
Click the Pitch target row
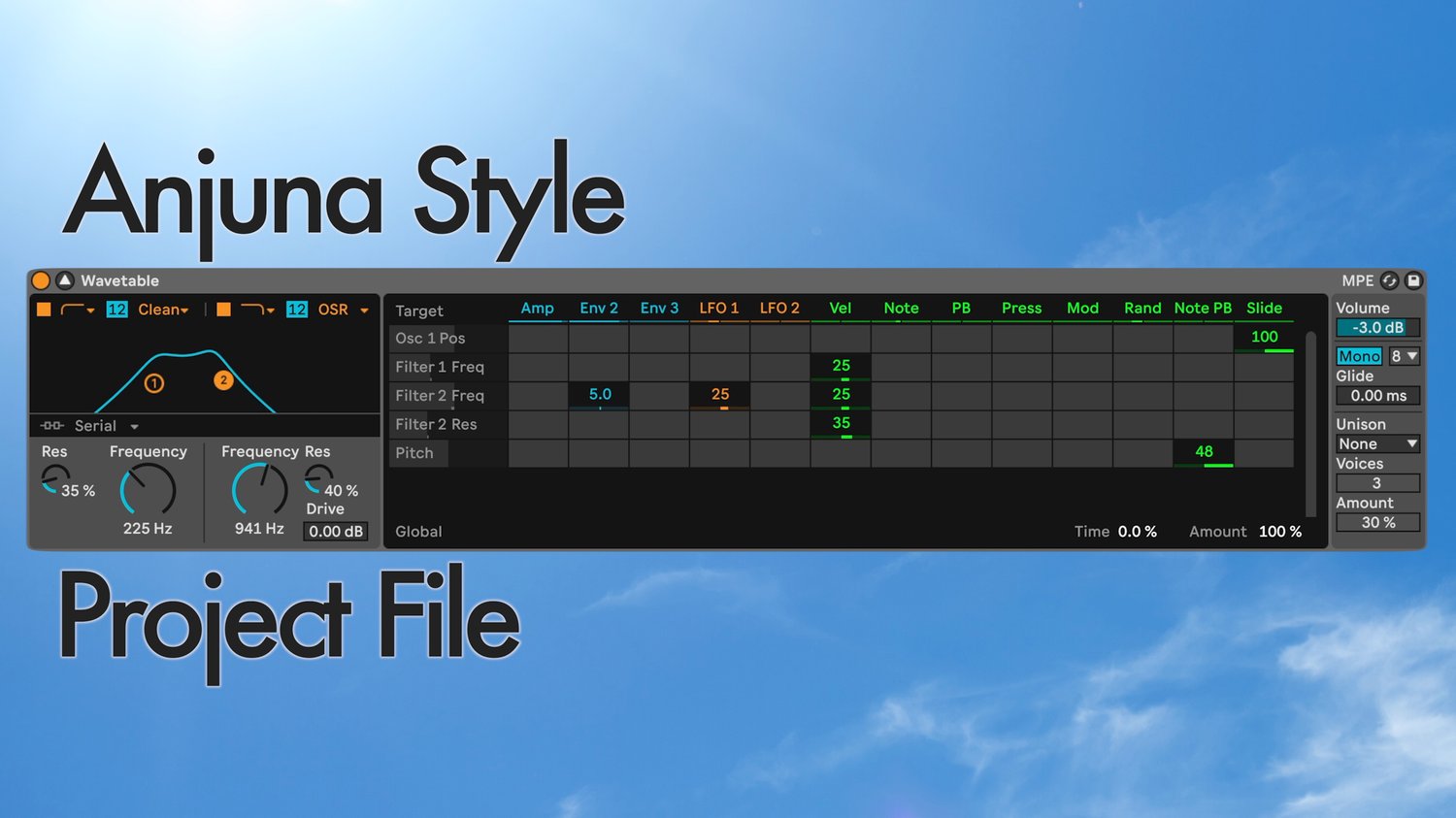447,453
